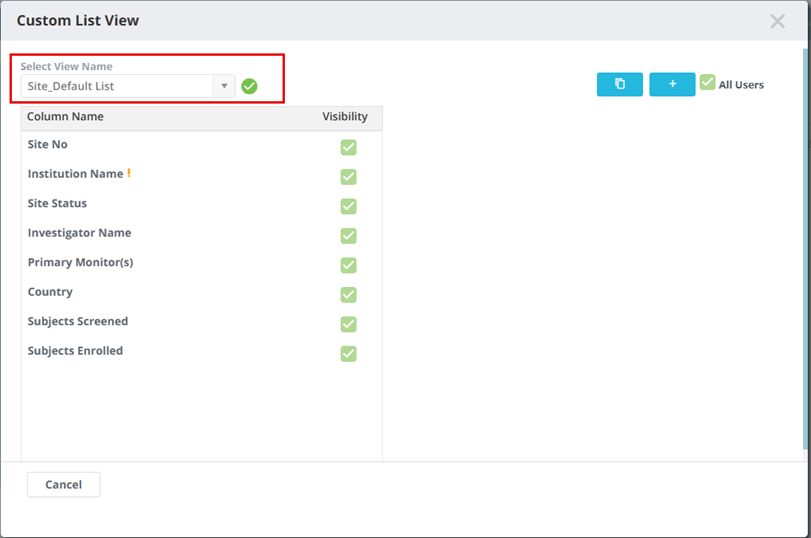This screenshot has height=538, width=811.
Task: Toggle visibility for Investigator Name
Action: 348,236
